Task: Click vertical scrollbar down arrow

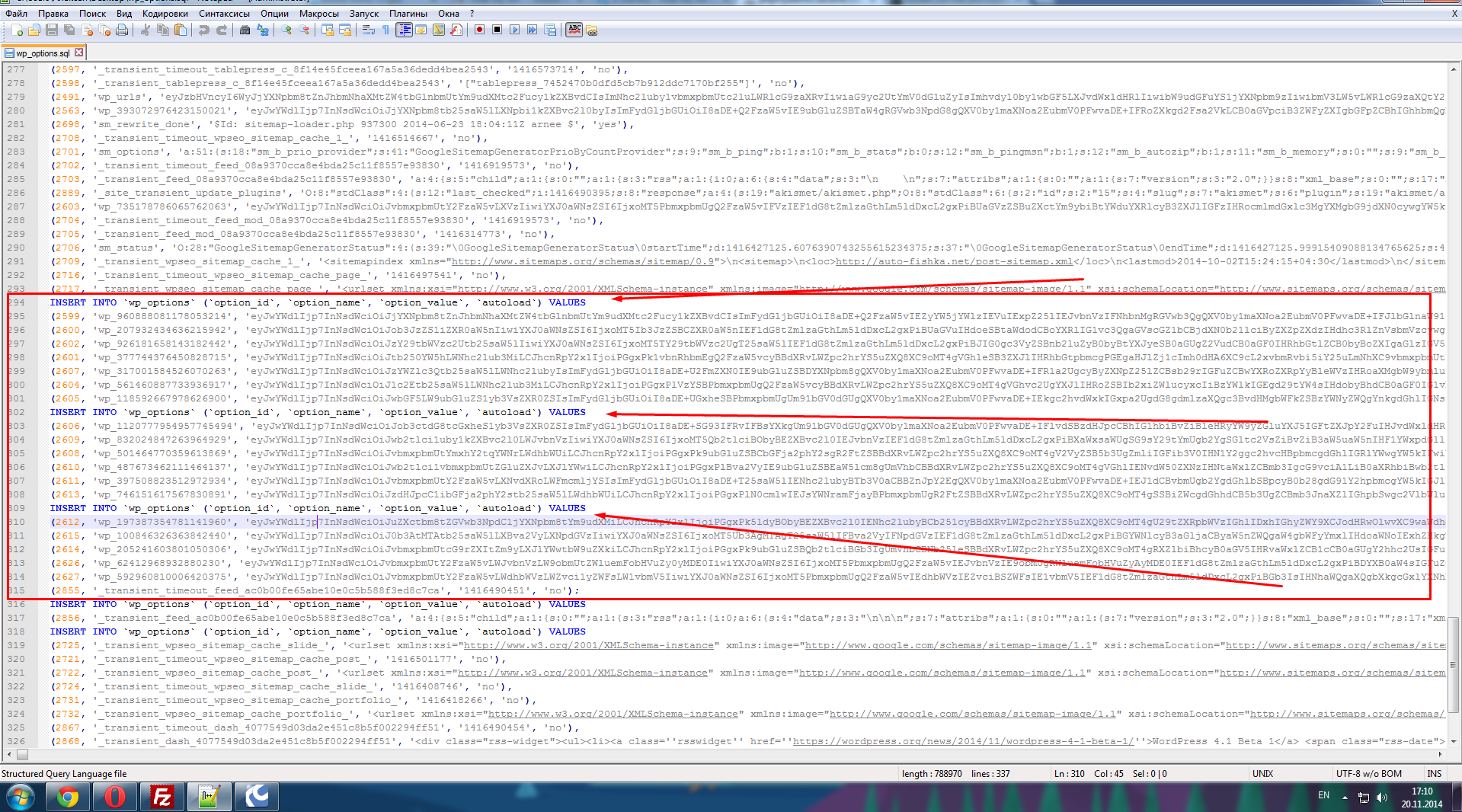Action: (x=1454, y=741)
